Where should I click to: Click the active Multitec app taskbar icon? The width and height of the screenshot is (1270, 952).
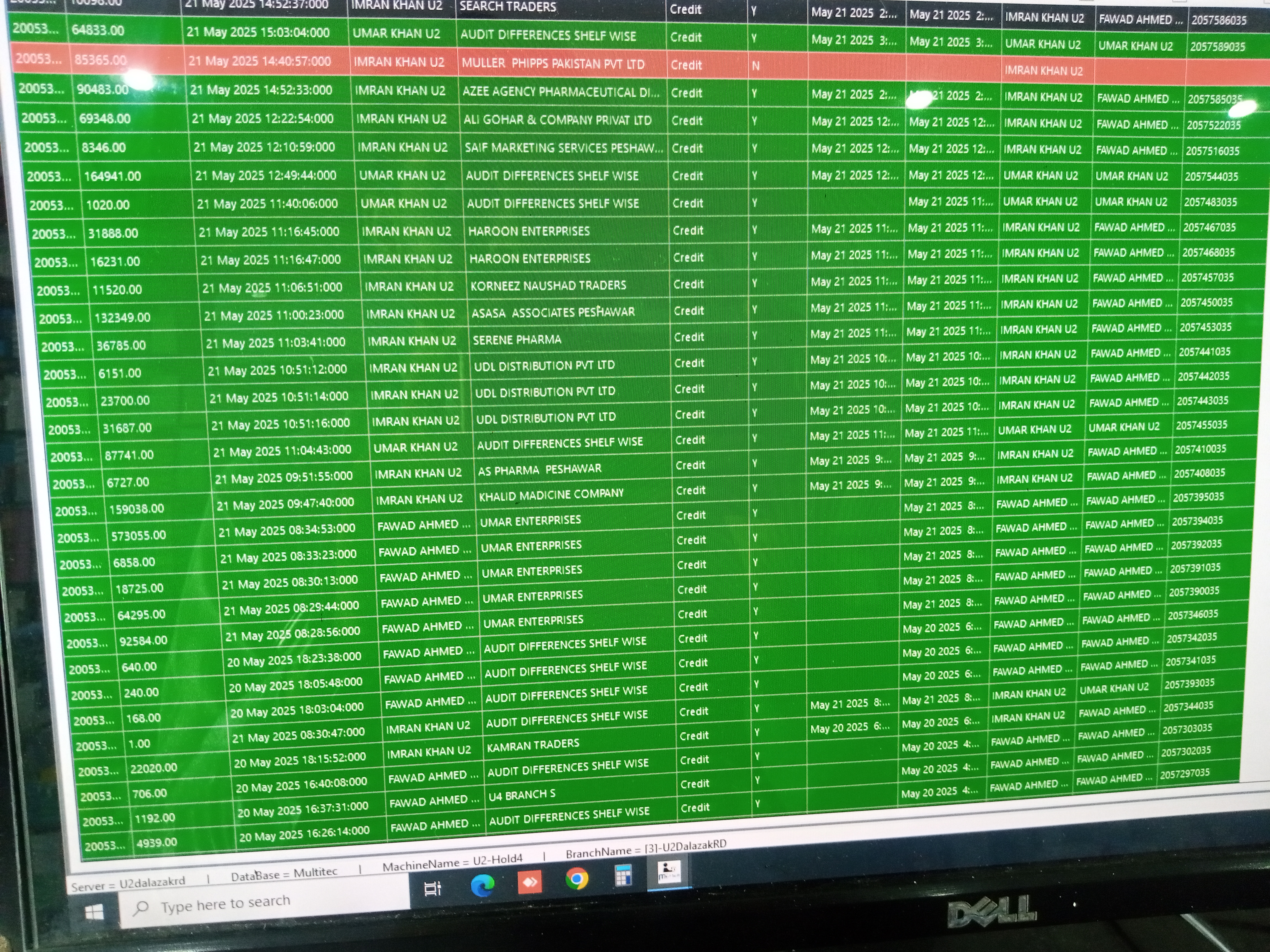pos(669,872)
